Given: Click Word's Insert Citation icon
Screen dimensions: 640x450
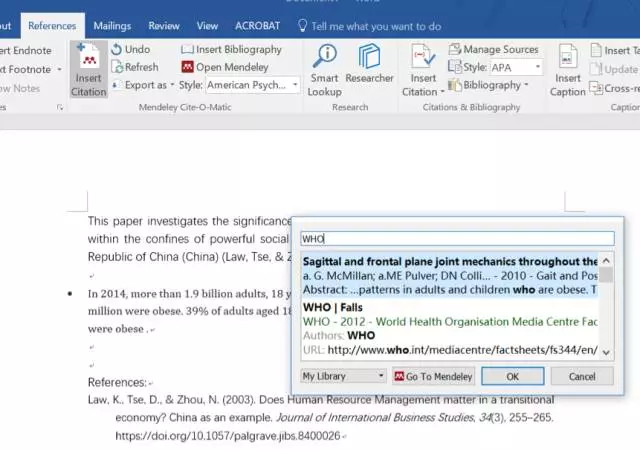Looking at the screenshot, I should (423, 56).
